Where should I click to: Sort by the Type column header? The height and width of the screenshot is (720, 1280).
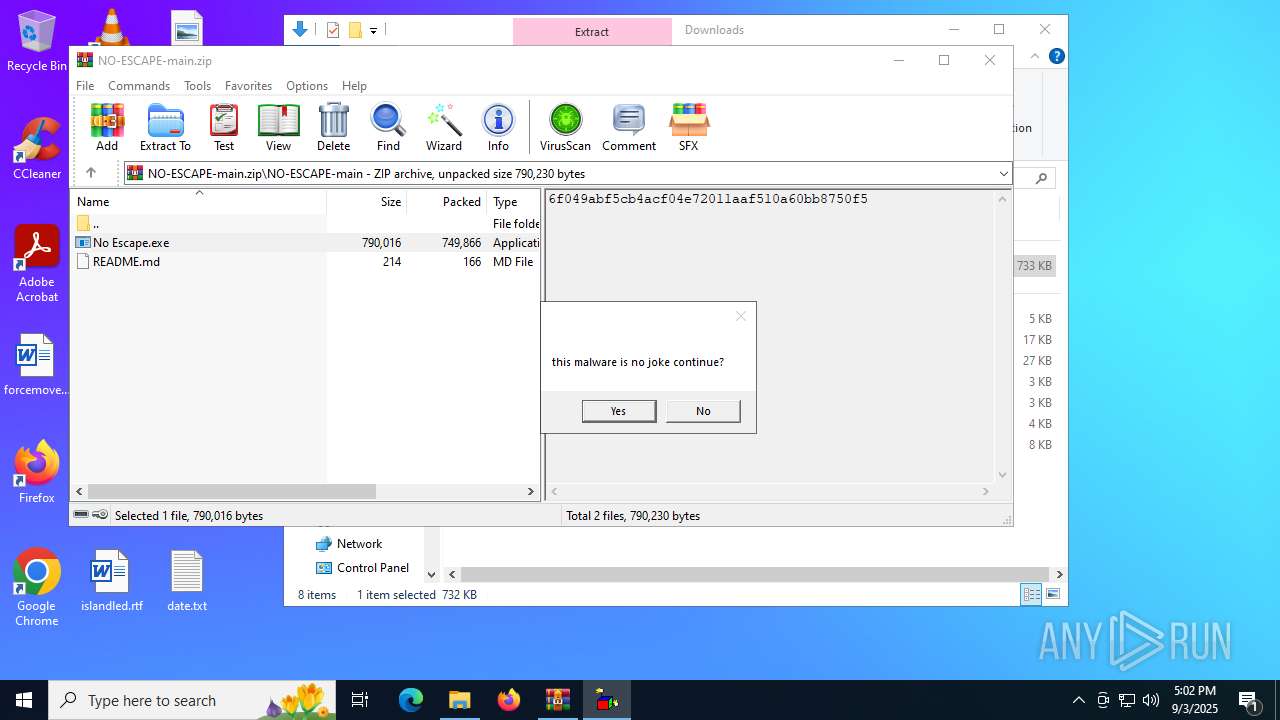(x=513, y=201)
